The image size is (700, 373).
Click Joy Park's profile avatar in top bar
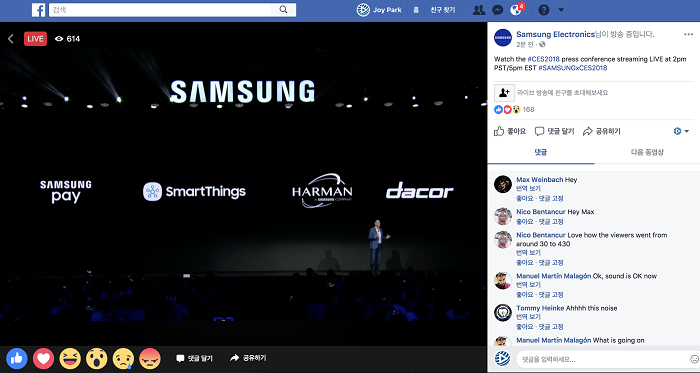(363, 10)
